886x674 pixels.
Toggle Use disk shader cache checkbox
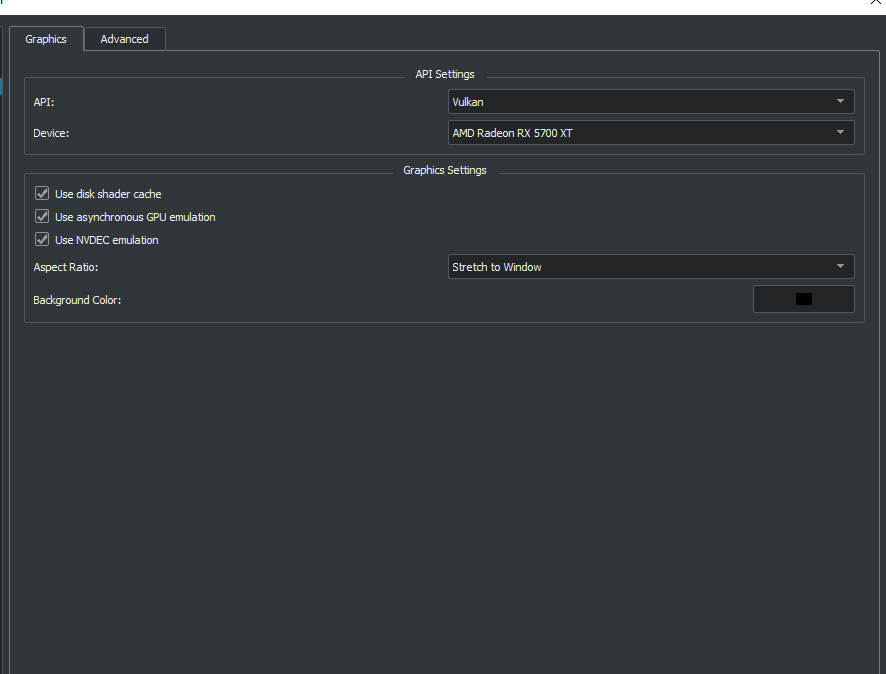coord(42,194)
